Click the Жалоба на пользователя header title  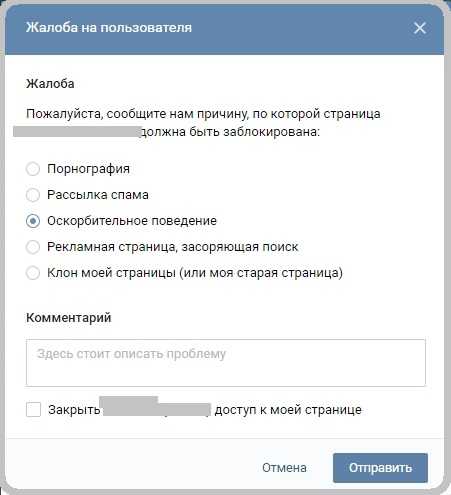(109, 27)
